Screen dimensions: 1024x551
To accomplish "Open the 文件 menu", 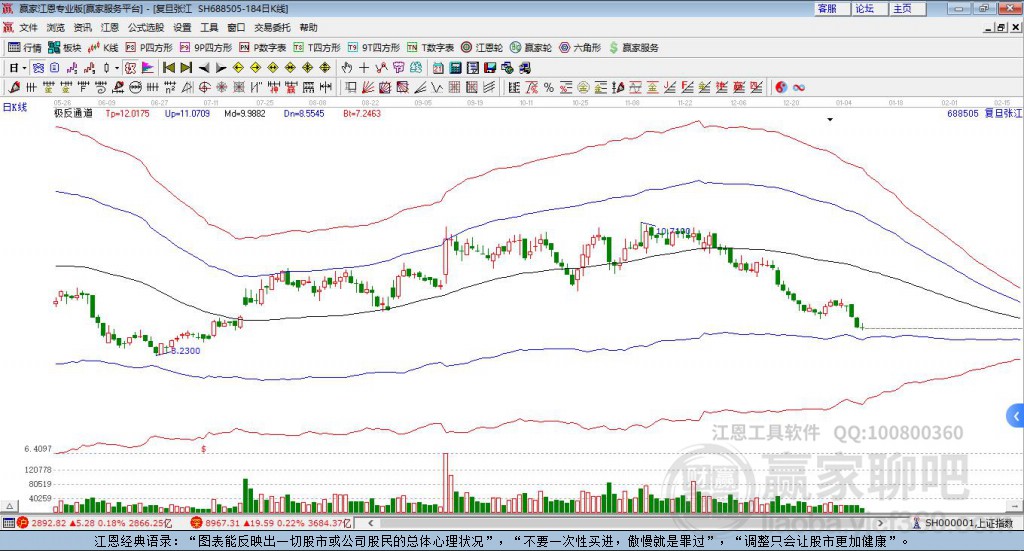I will click(29, 27).
